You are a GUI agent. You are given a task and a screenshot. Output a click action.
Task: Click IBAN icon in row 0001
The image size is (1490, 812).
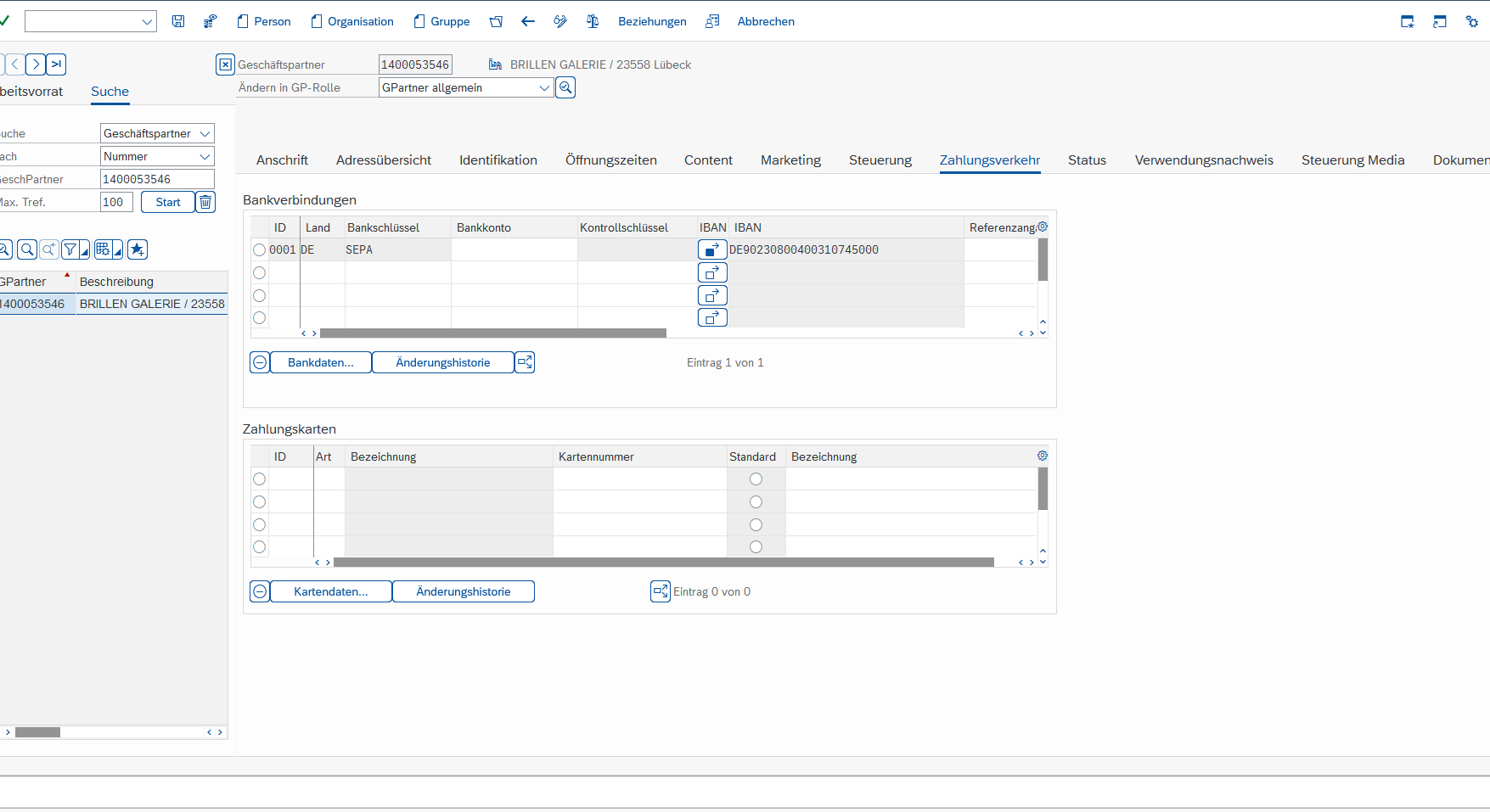[712, 249]
